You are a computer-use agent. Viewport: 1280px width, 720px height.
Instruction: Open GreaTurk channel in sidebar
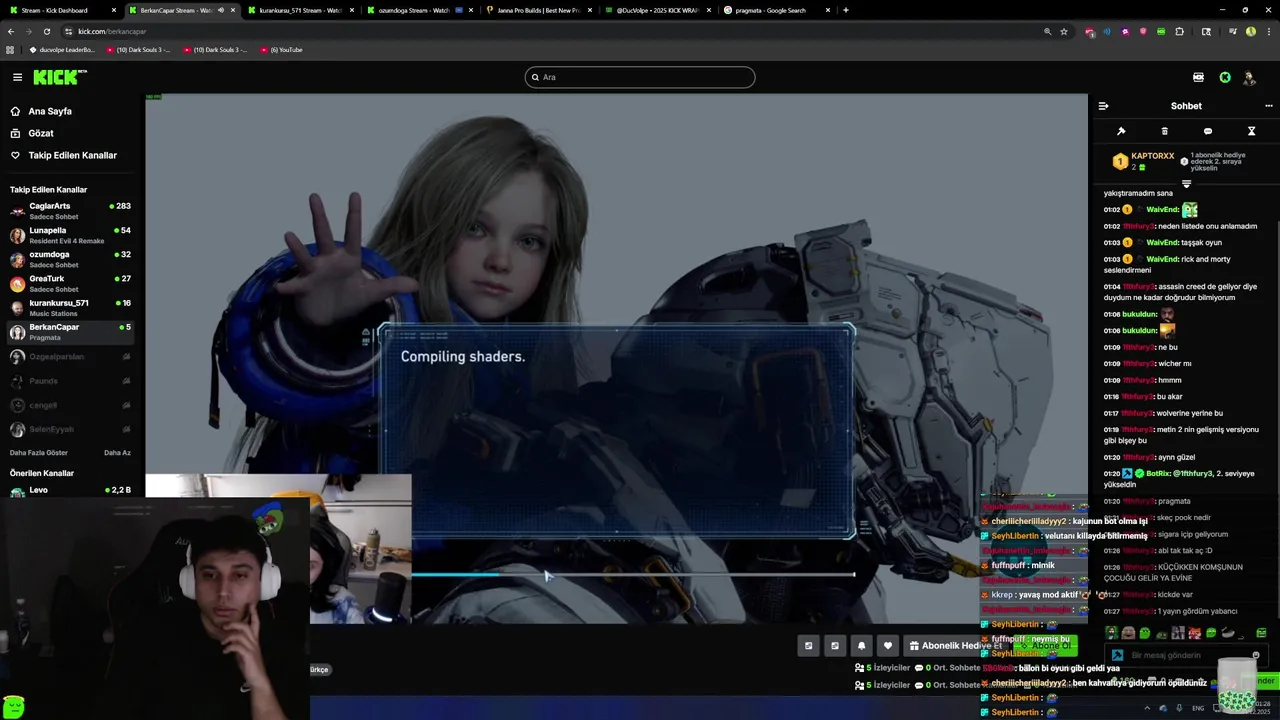(71, 283)
